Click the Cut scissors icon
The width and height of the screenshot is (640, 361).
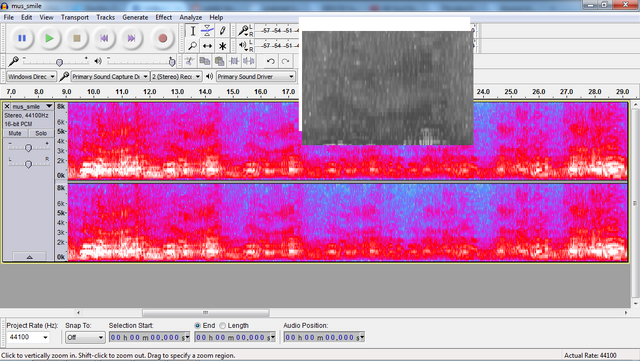coord(189,61)
